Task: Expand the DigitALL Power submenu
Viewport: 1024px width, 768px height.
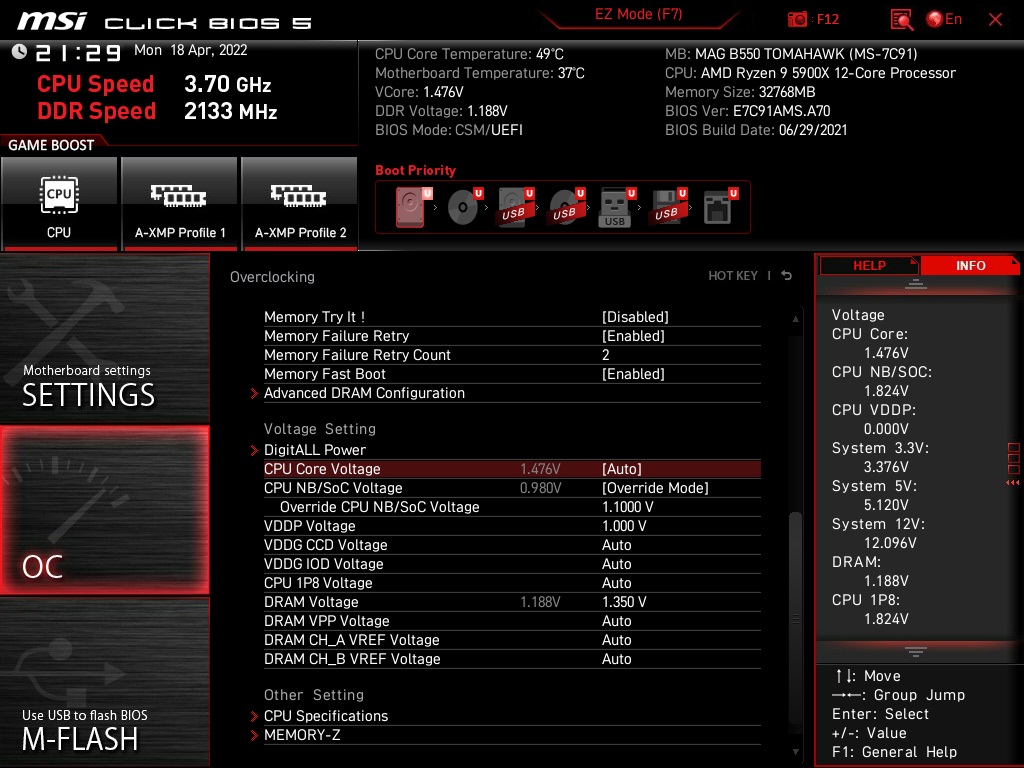Action: (313, 449)
